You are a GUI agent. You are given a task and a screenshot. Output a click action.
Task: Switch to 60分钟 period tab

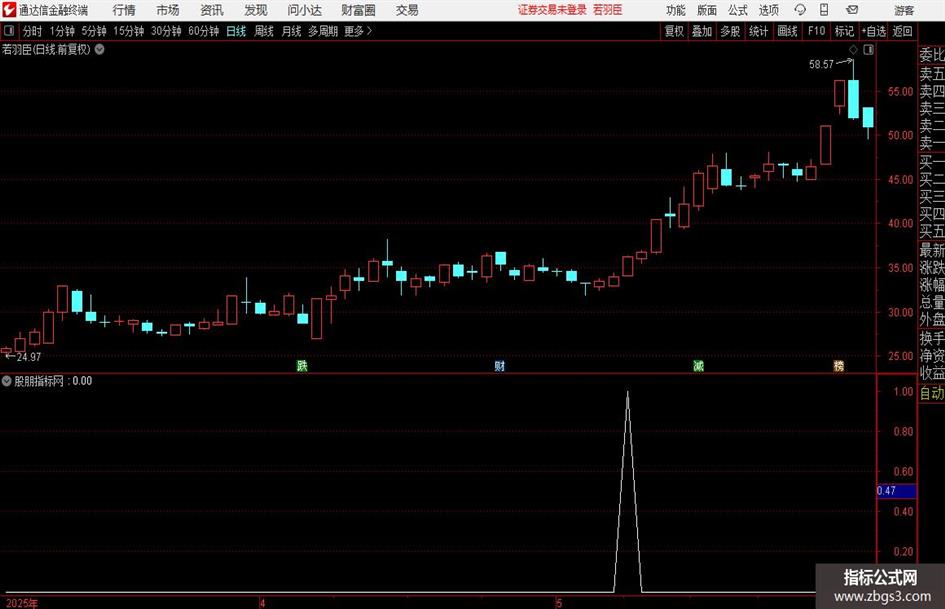(x=204, y=31)
